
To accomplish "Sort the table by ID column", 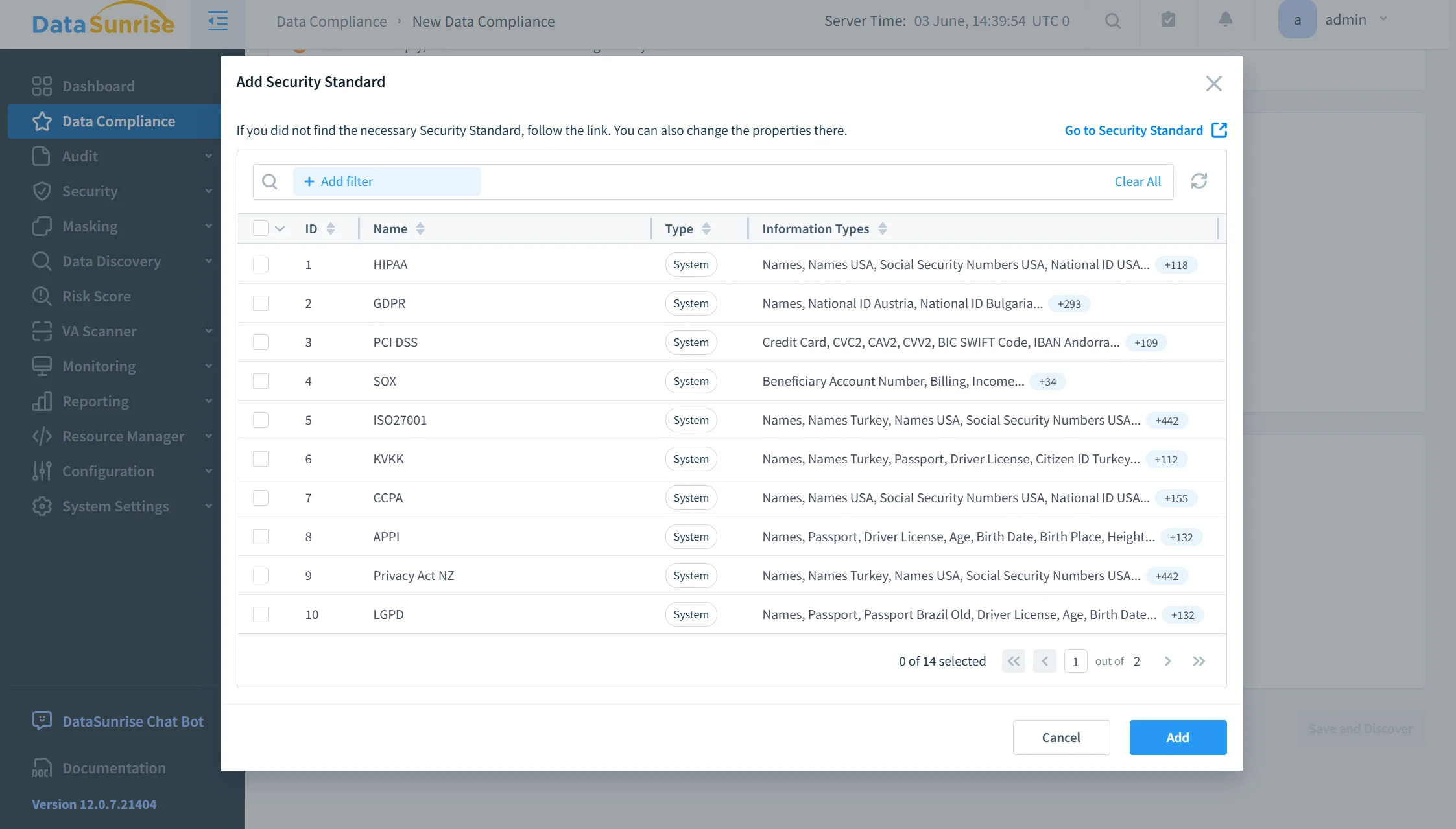I will 331,229.
